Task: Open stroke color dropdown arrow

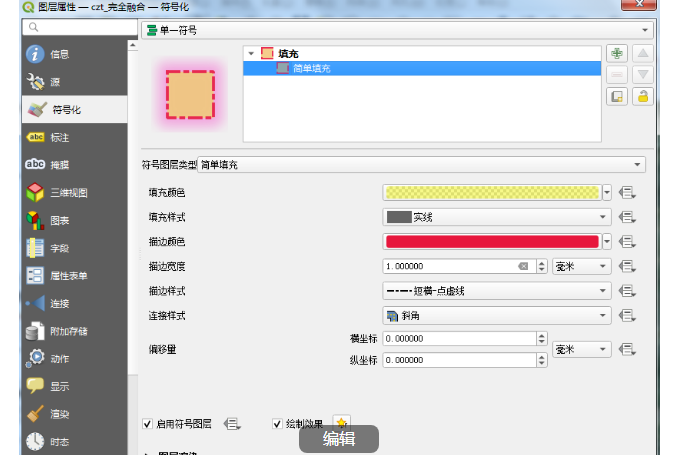Action: (607, 241)
